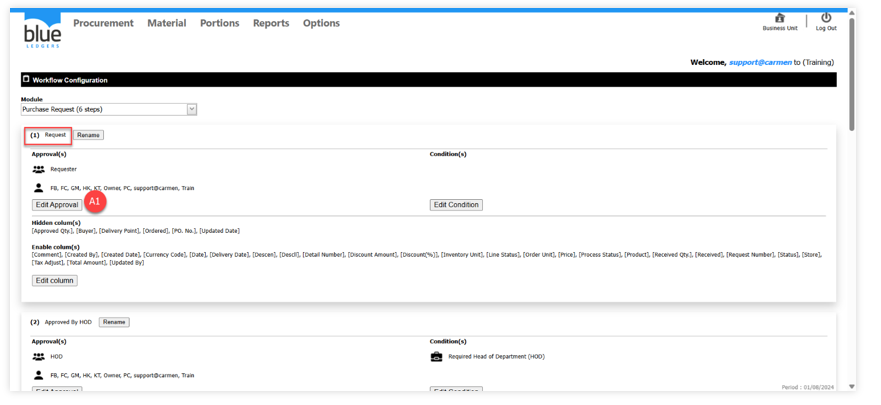
Task: Rename the Approved By HOD step
Action: (x=114, y=322)
